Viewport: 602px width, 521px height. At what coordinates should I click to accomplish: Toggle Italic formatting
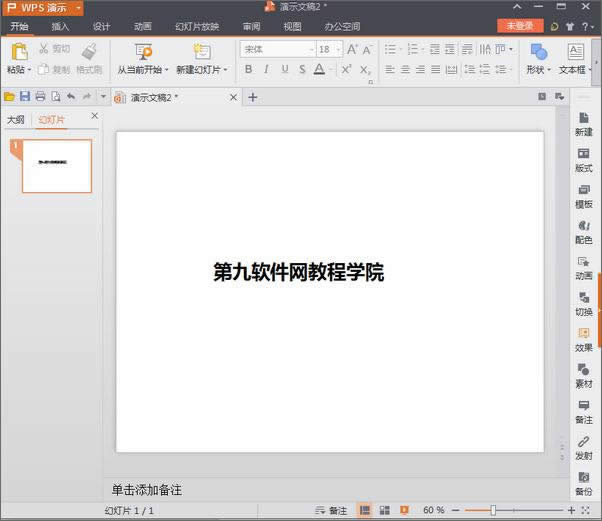266,69
